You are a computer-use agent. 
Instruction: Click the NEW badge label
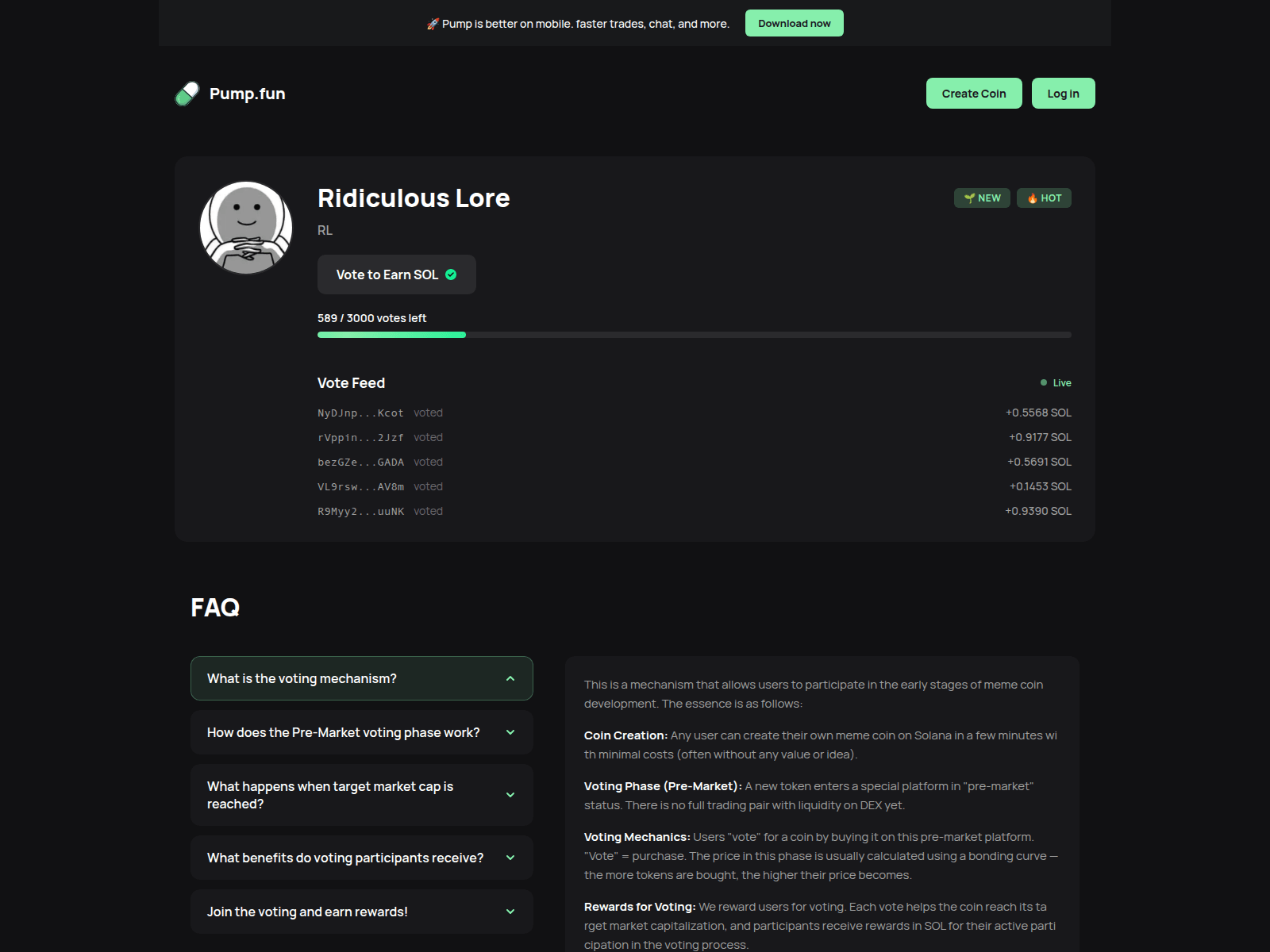tap(982, 198)
